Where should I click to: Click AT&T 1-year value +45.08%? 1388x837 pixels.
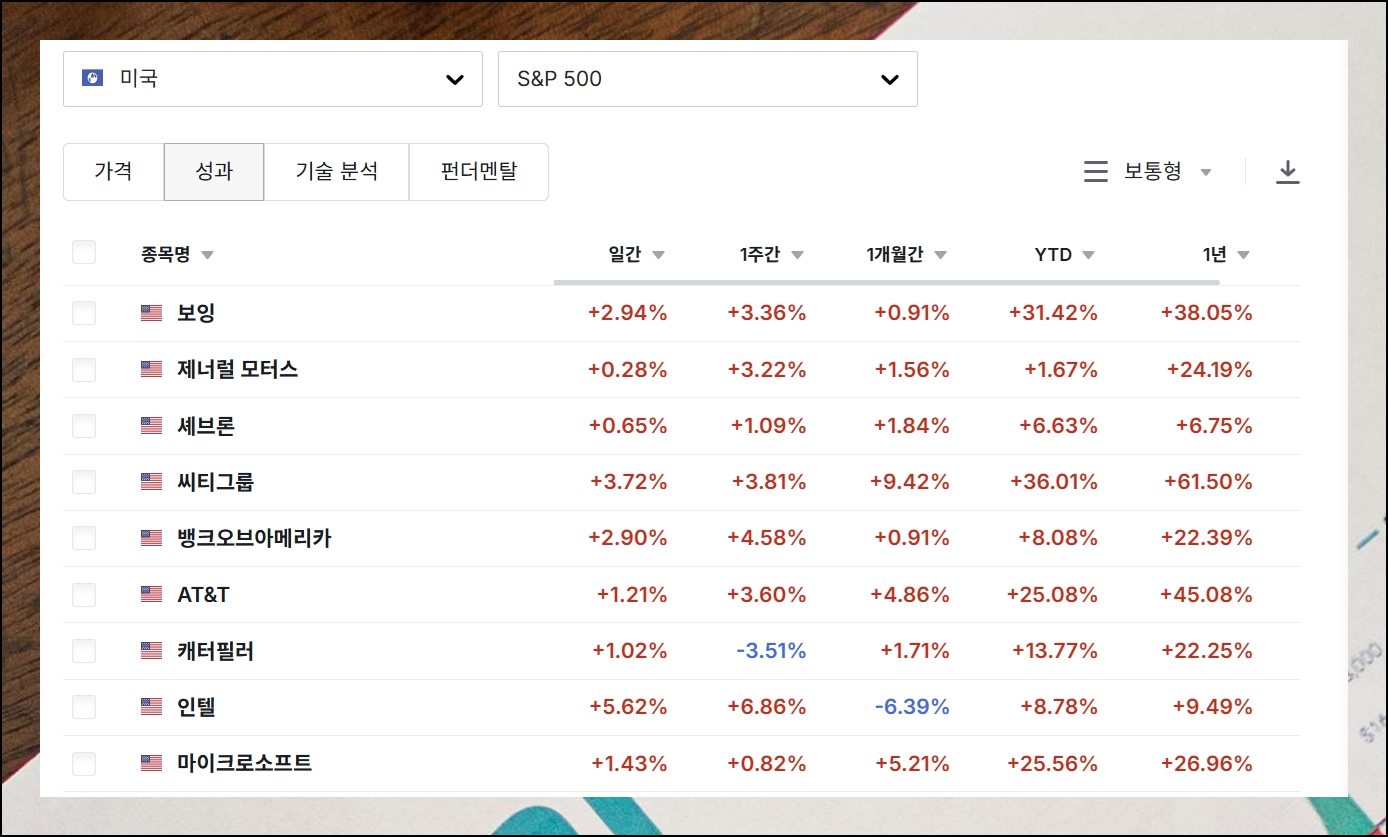point(1206,595)
